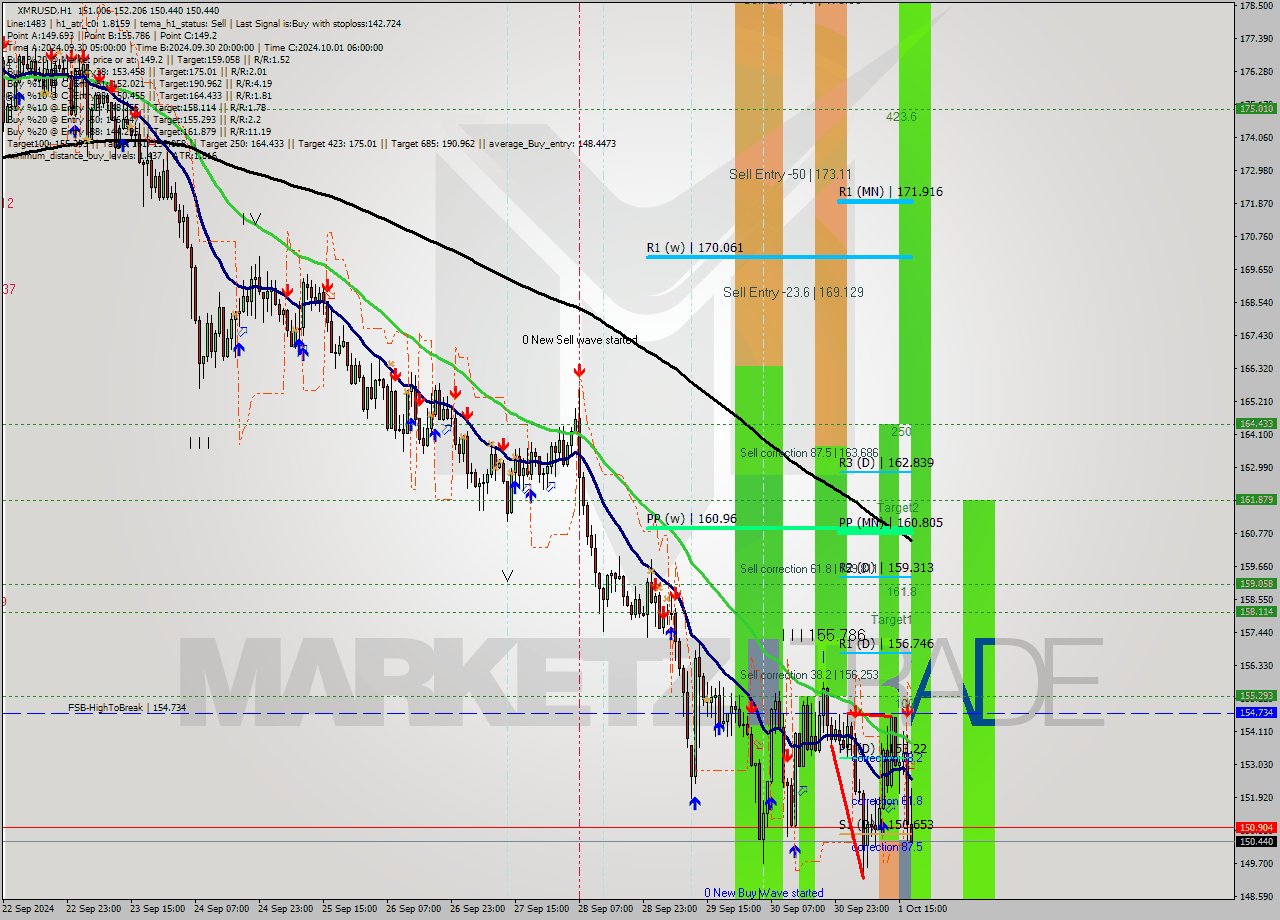Viewport: 1280px width, 920px height.
Task: Click the '| | | 155.786' wave label
Action: click(823, 635)
